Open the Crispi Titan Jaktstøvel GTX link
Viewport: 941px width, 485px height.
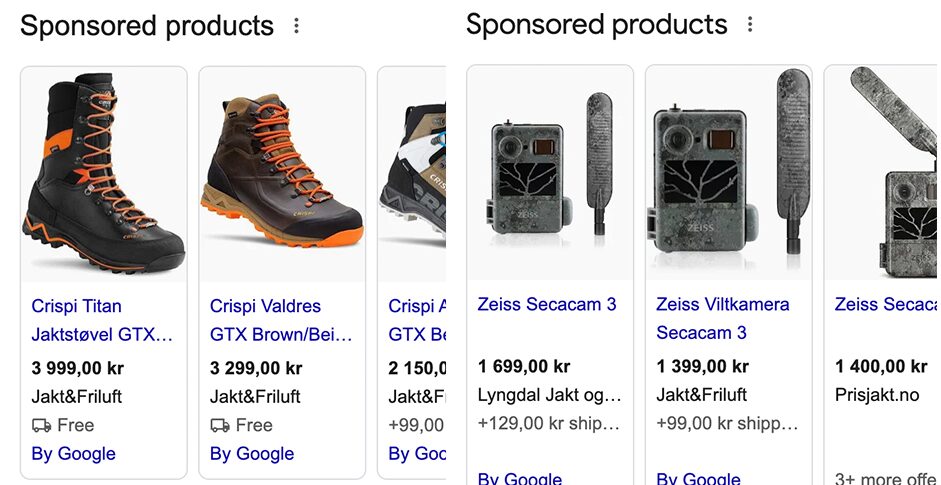[x=102, y=320]
